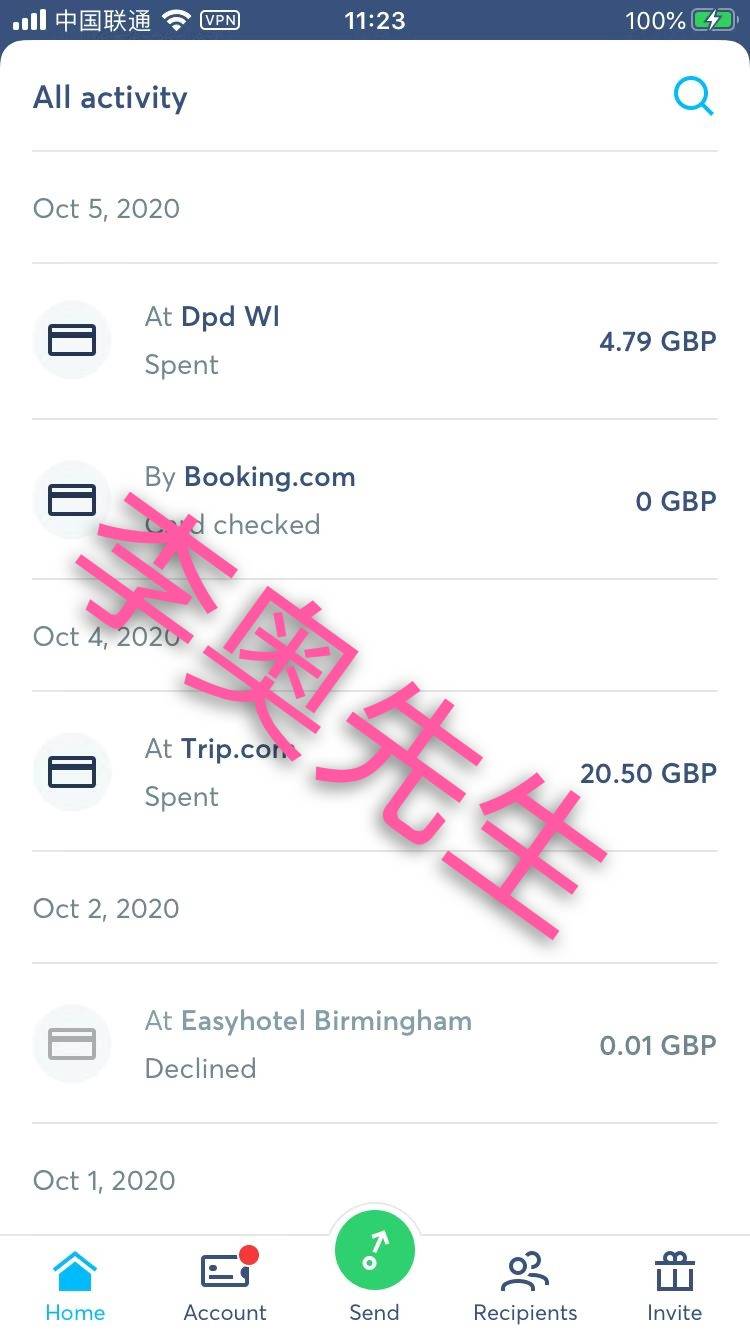The width and height of the screenshot is (750, 1334).
Task: Go to the Invite gift tab
Action: pyautogui.click(x=675, y=1287)
